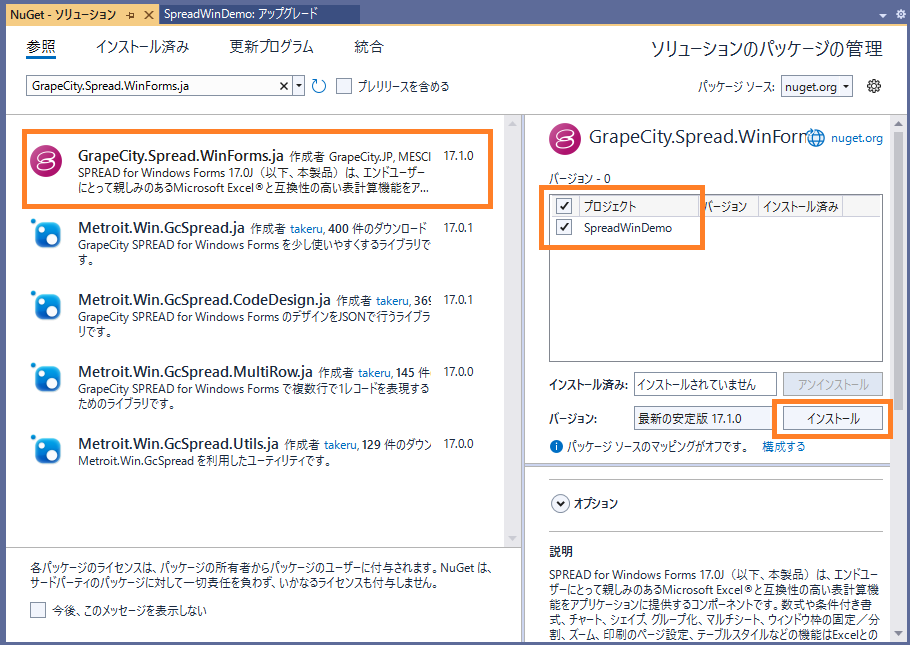Clear the search box with X icon
Screen dimensions: 910x645
point(284,86)
